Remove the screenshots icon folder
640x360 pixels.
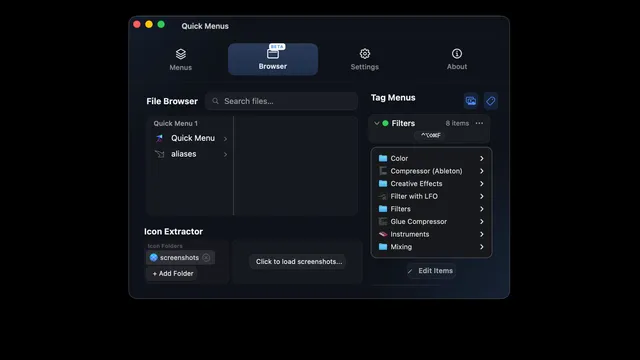(206, 258)
